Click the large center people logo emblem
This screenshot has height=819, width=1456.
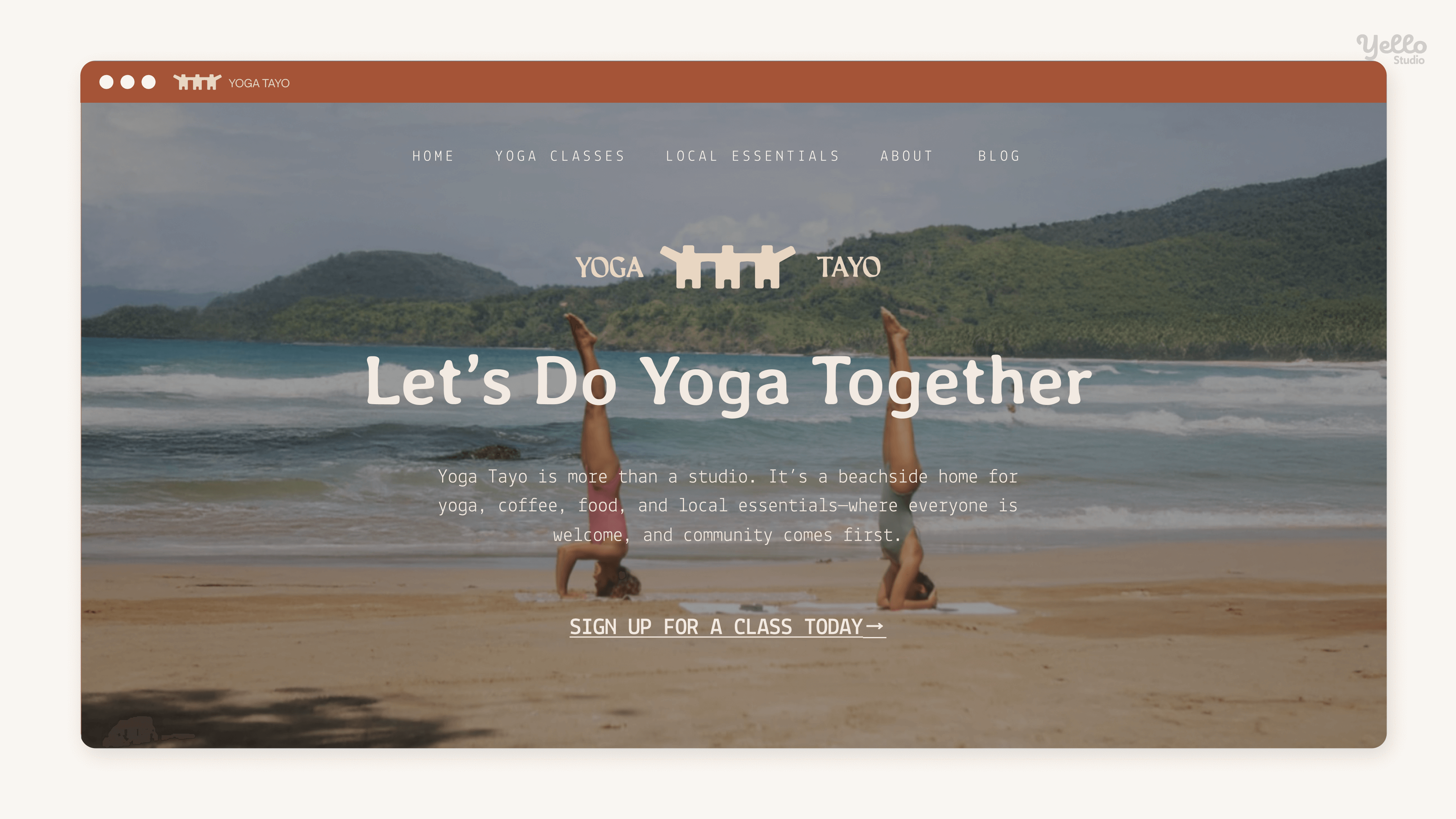728,267
